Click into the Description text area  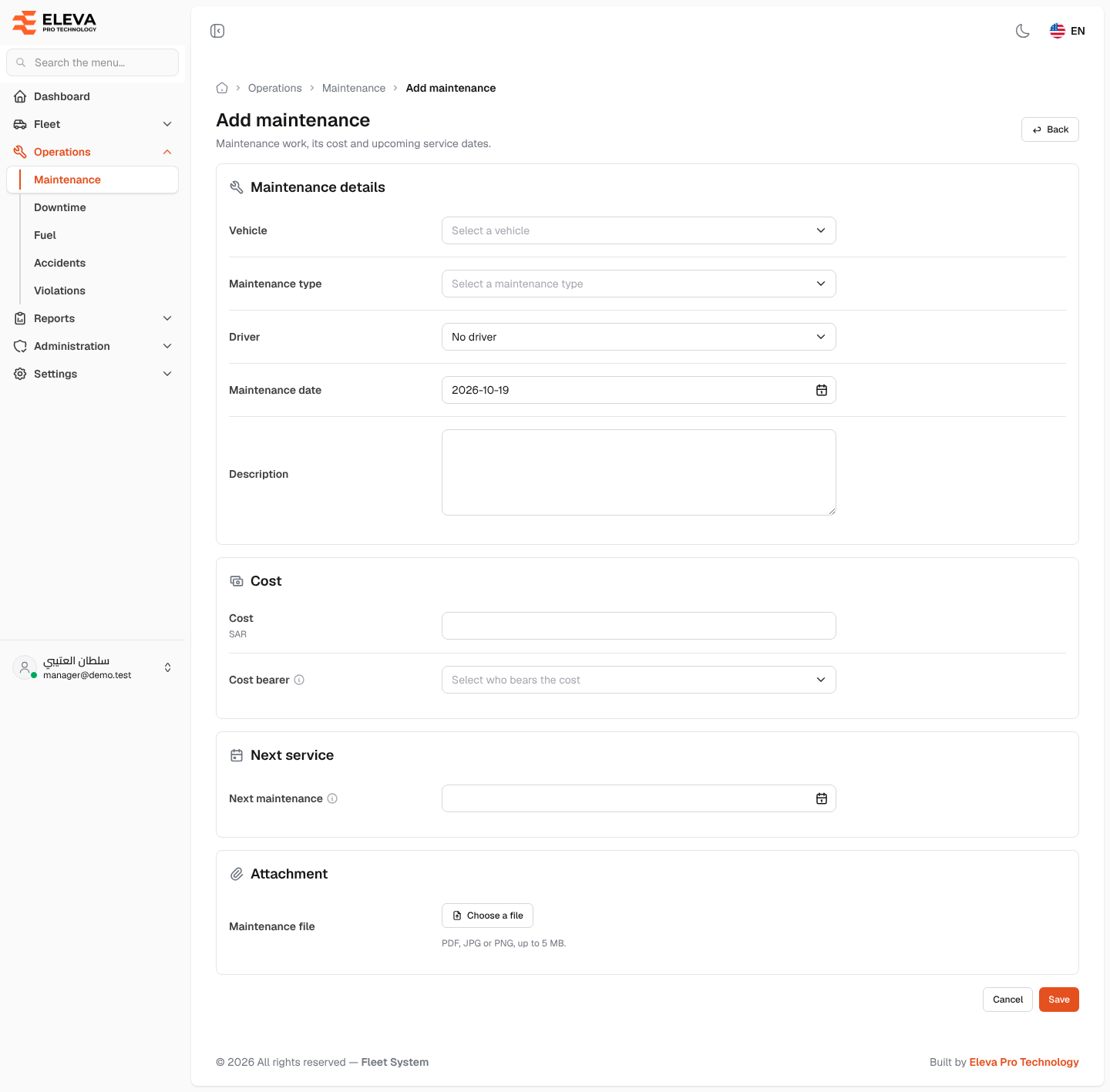point(639,472)
